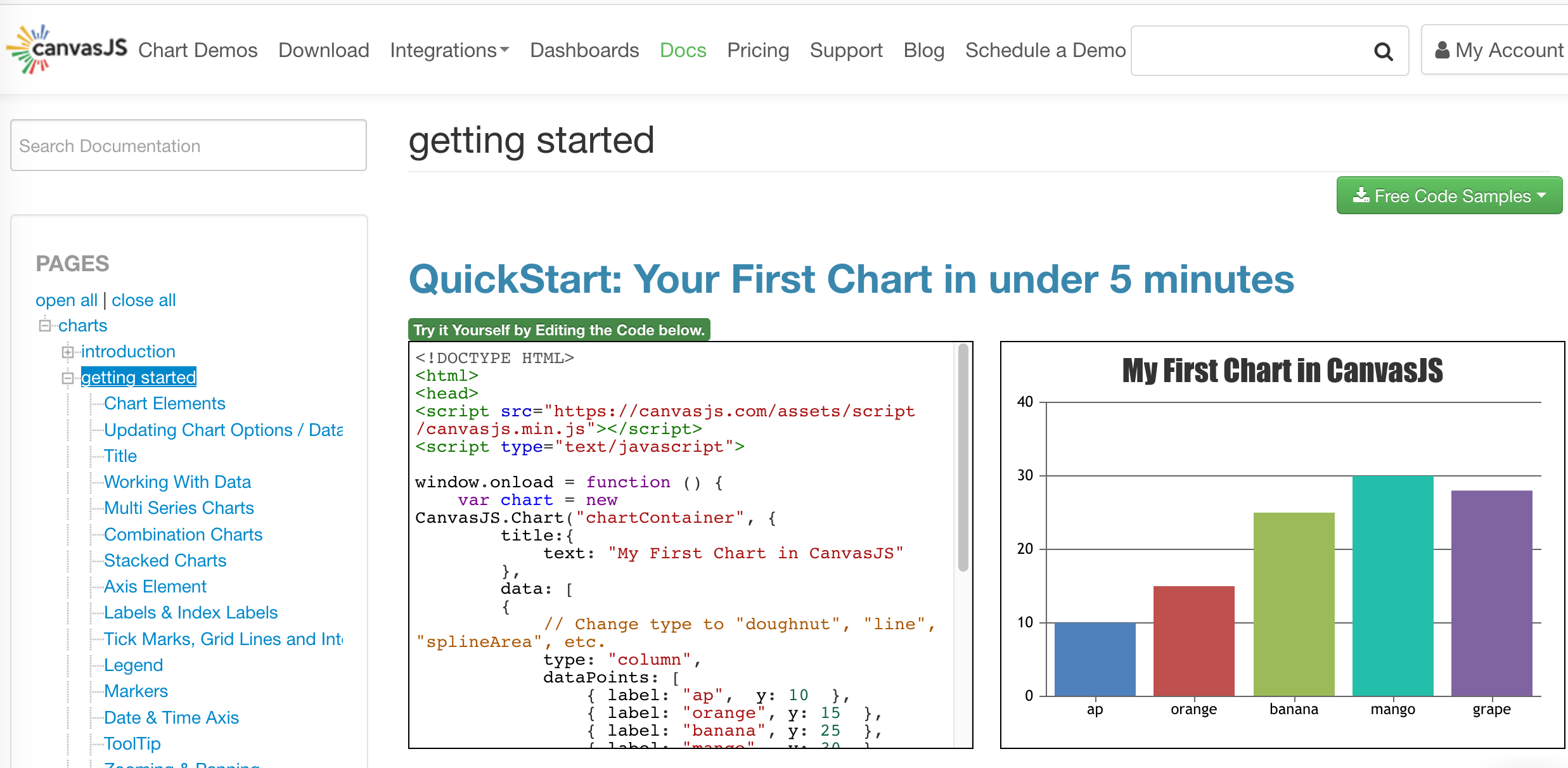Open Free Code Samples dropdown arrow

tap(1542, 195)
